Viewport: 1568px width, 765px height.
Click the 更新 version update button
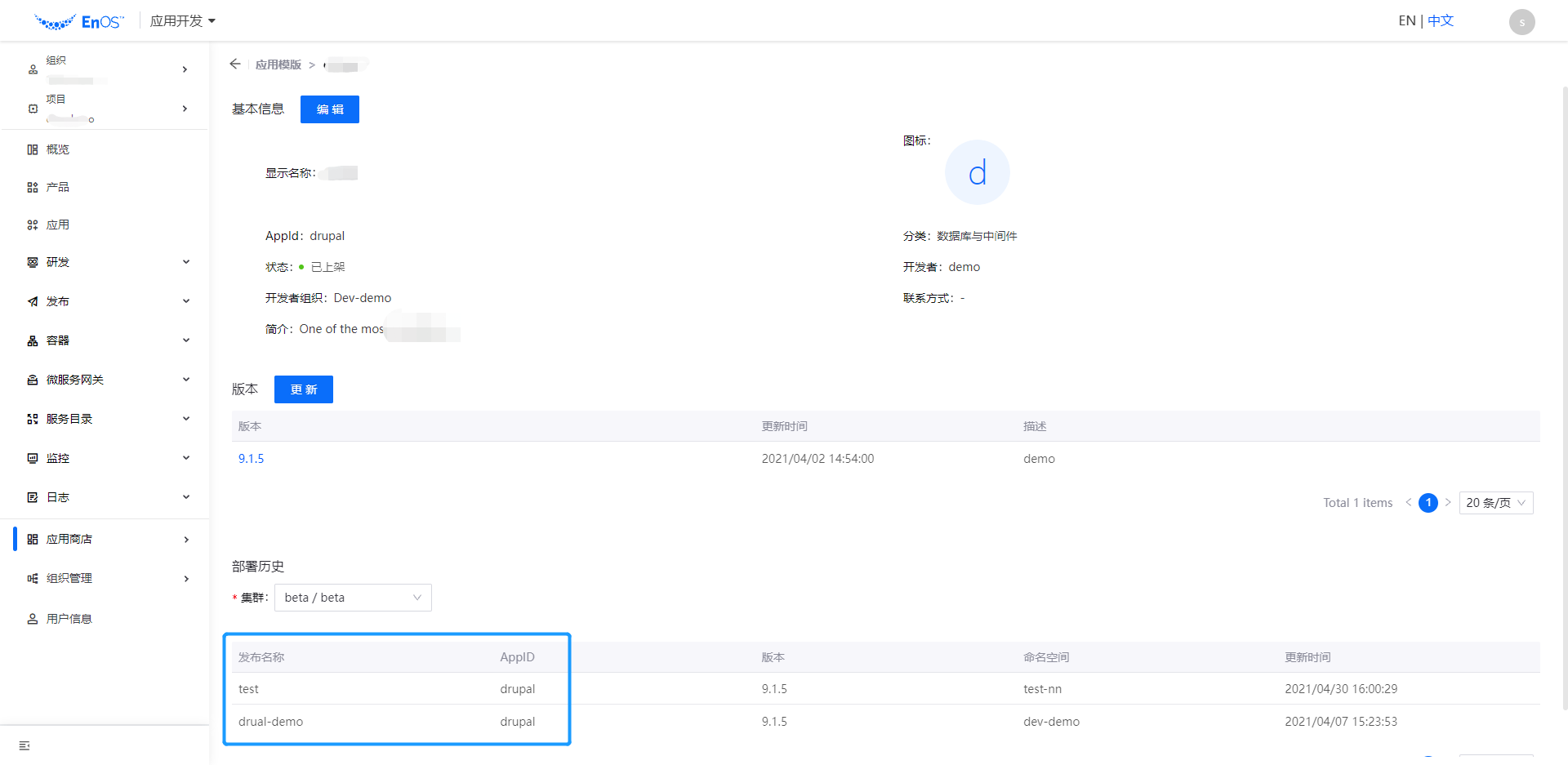pyautogui.click(x=303, y=389)
